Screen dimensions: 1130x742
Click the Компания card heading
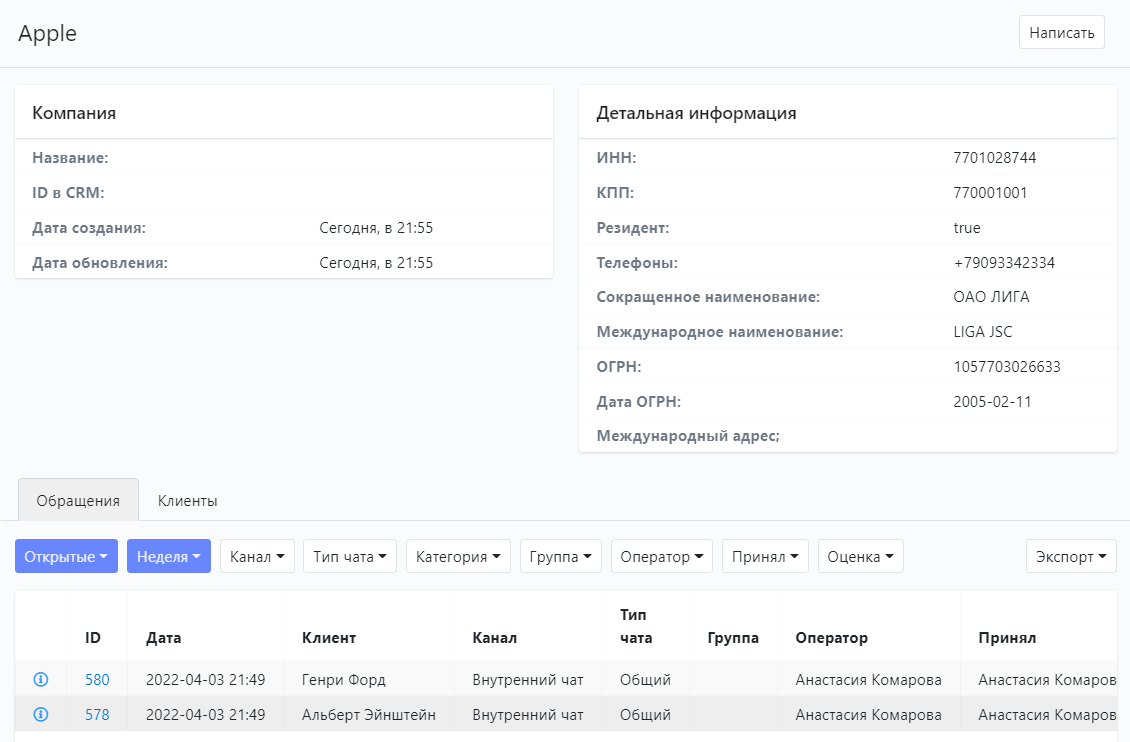[x=74, y=113]
